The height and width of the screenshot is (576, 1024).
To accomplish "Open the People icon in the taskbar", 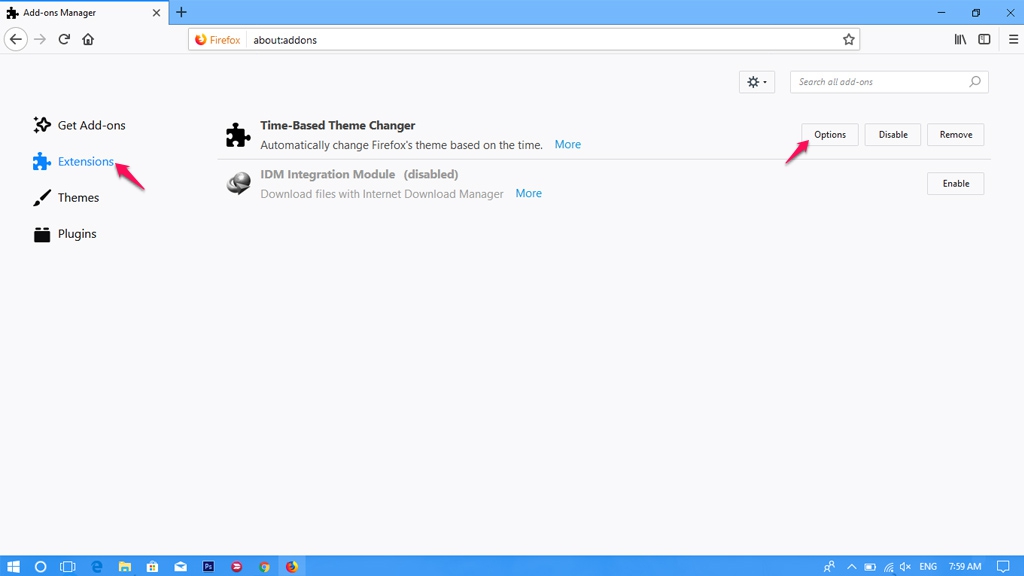I will click(x=829, y=566).
